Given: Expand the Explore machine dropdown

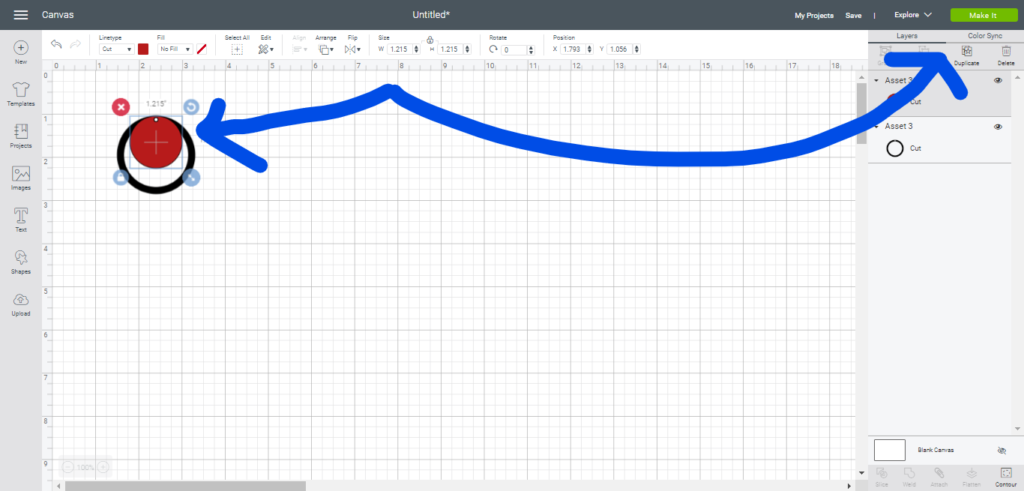Looking at the screenshot, I should pos(913,15).
